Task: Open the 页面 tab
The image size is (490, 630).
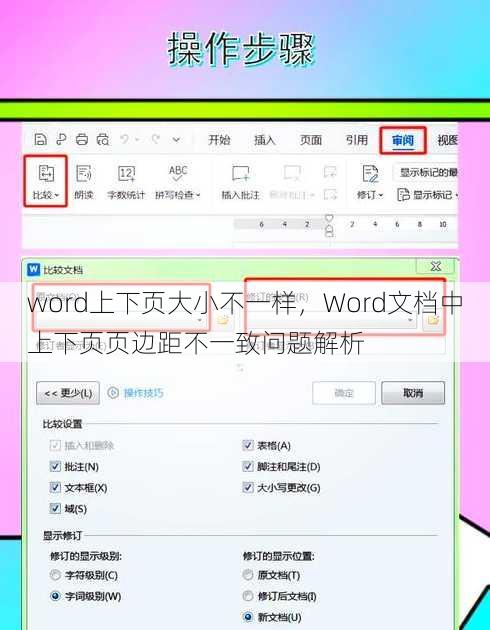Action: pyautogui.click(x=311, y=140)
